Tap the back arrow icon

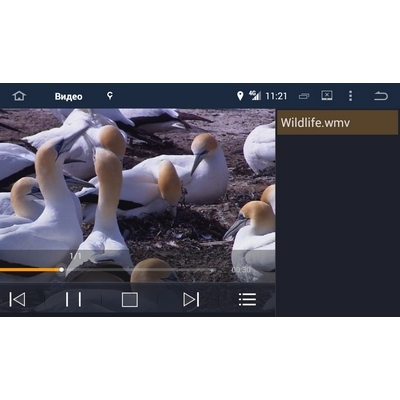[381, 96]
